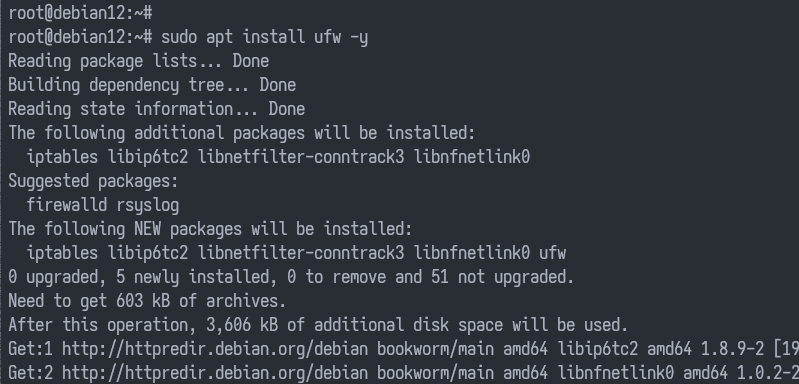Click the 'Suggested packages:' heading
This screenshot has width=799, height=384.
click(x=93, y=181)
